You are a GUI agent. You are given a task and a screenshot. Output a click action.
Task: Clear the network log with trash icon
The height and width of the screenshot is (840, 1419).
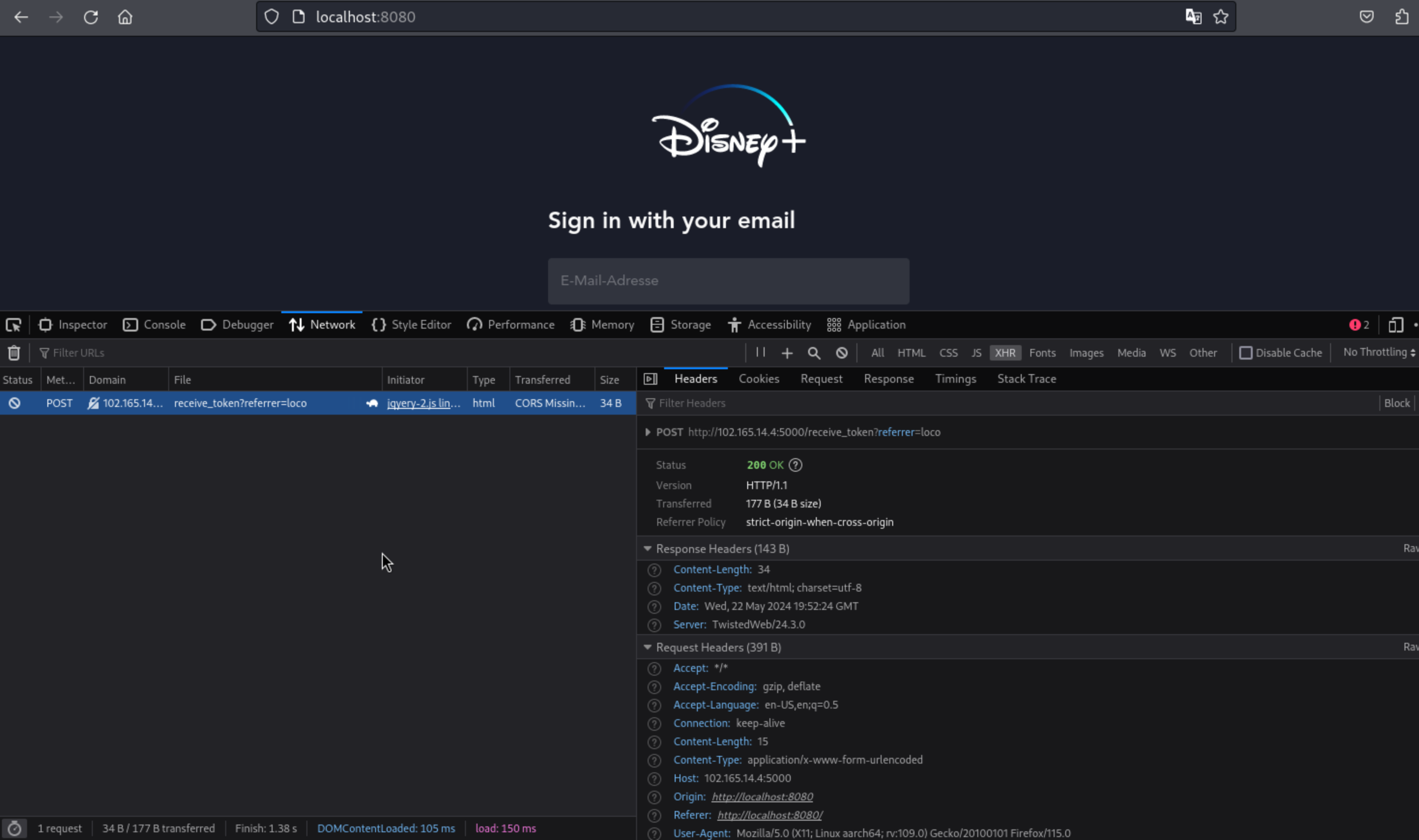click(x=14, y=353)
